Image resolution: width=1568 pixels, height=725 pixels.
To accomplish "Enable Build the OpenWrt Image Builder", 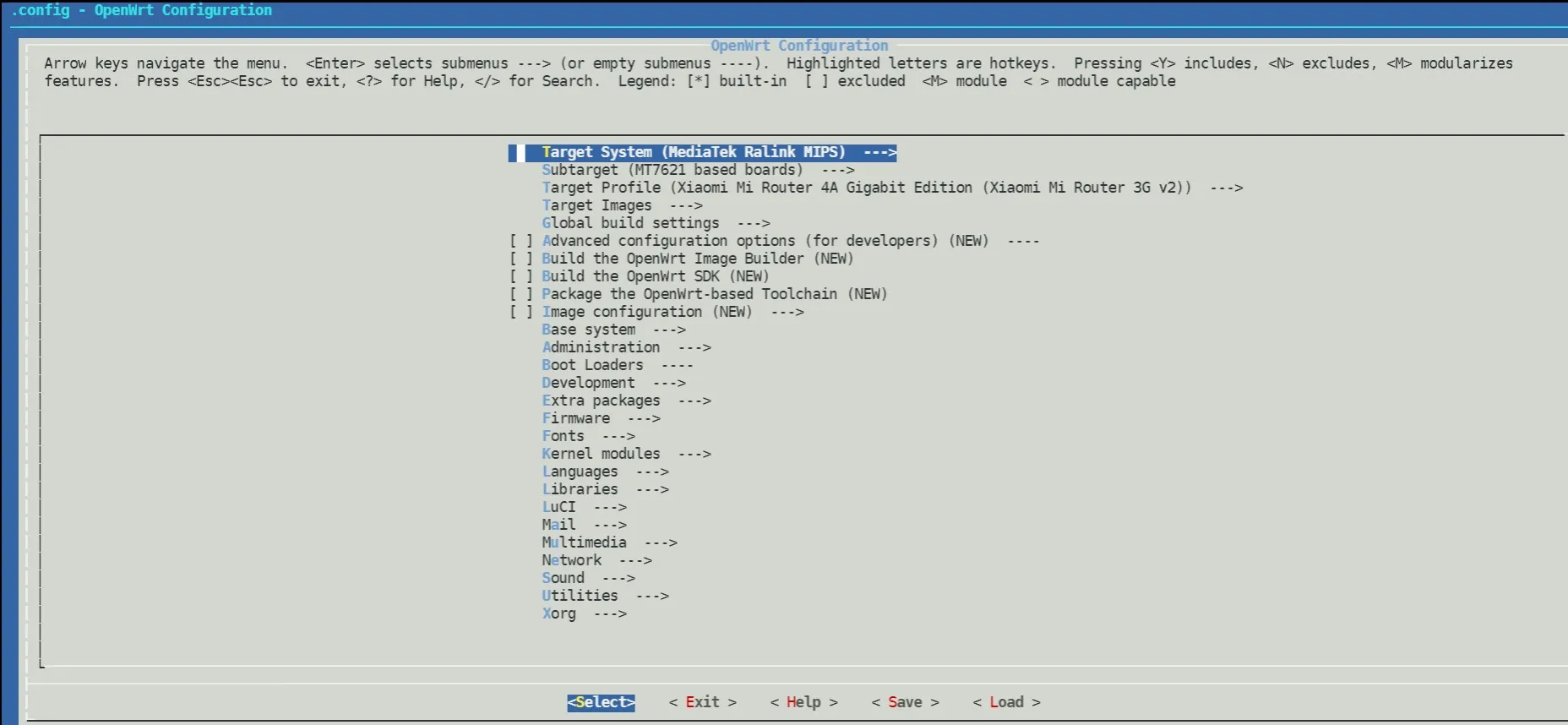I will [x=521, y=259].
